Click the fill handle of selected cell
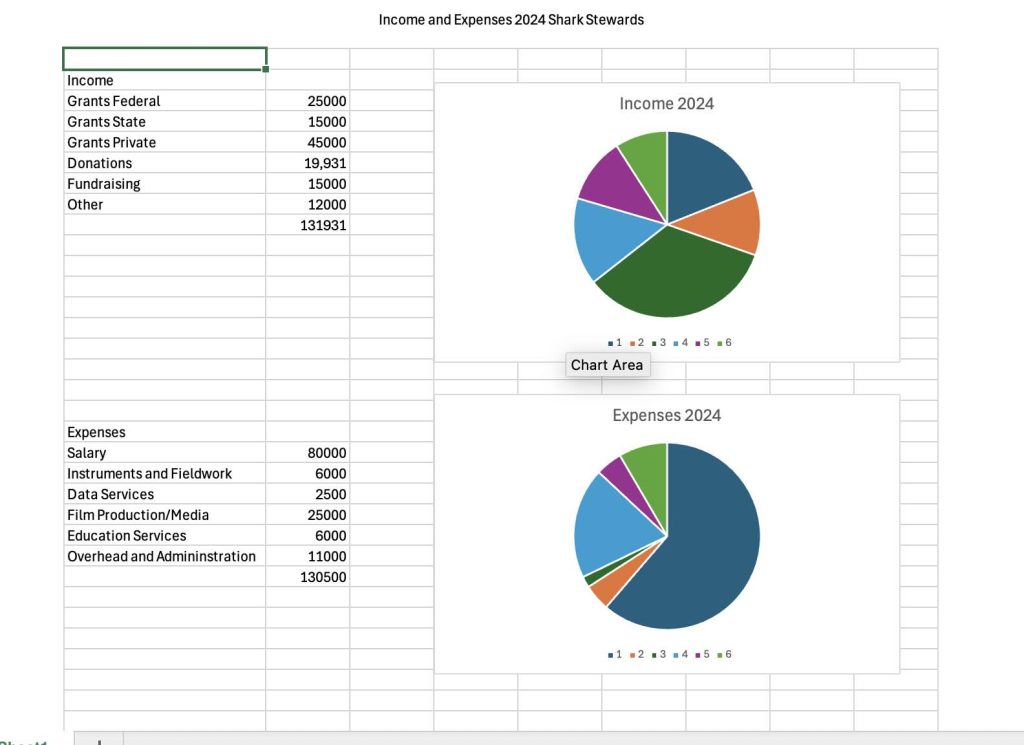Viewport: 1024px width, 745px height. [x=266, y=69]
